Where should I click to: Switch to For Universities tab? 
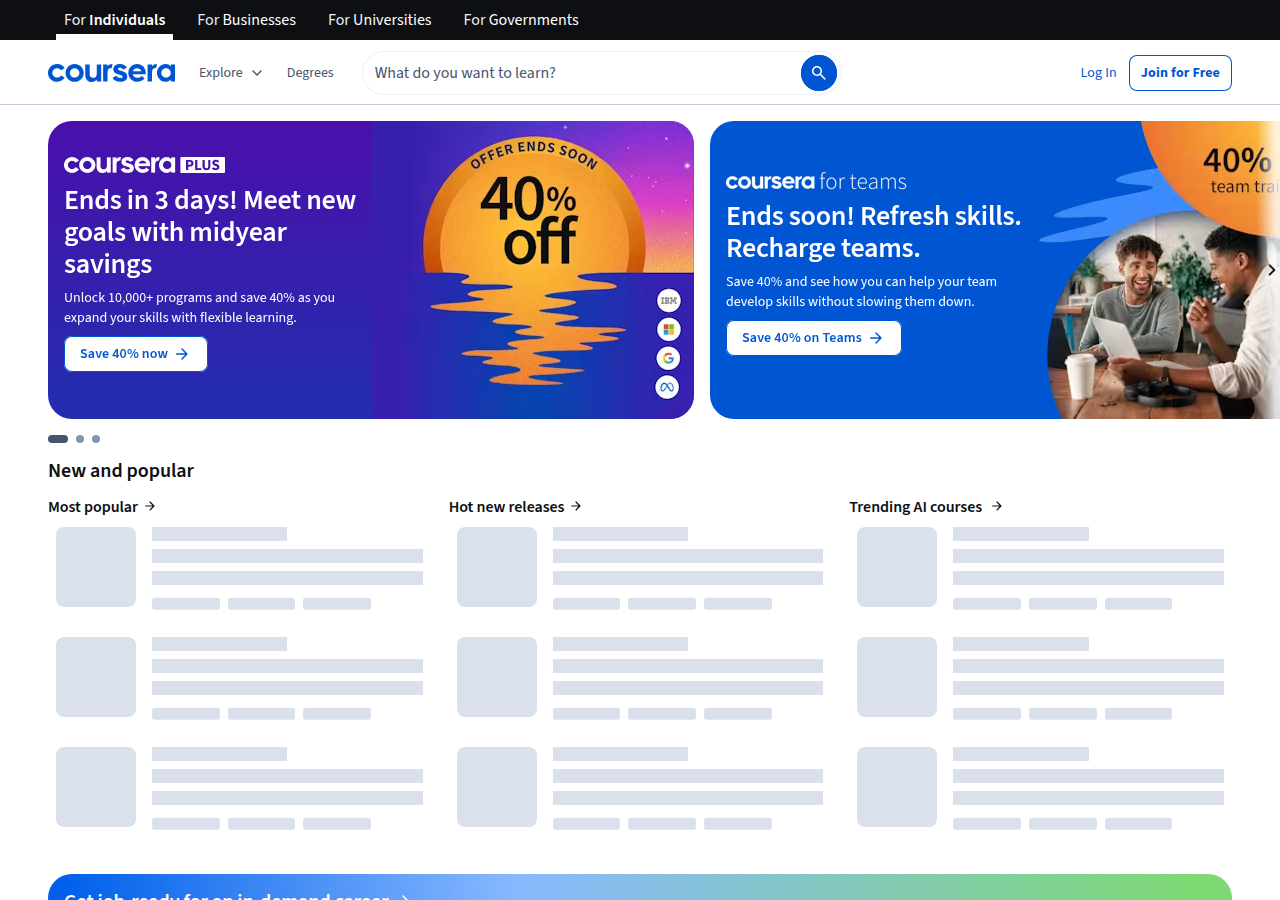click(380, 20)
